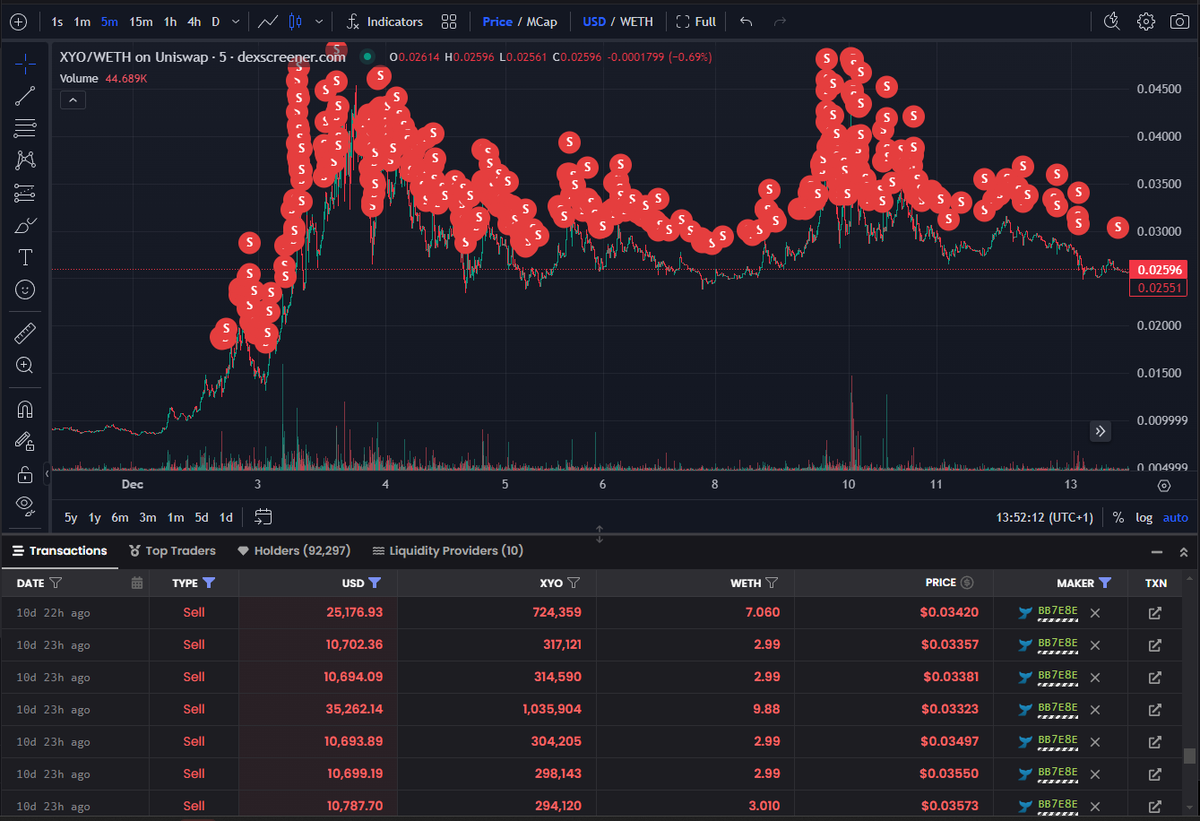Open the TYPE column filter

[x=208, y=583]
